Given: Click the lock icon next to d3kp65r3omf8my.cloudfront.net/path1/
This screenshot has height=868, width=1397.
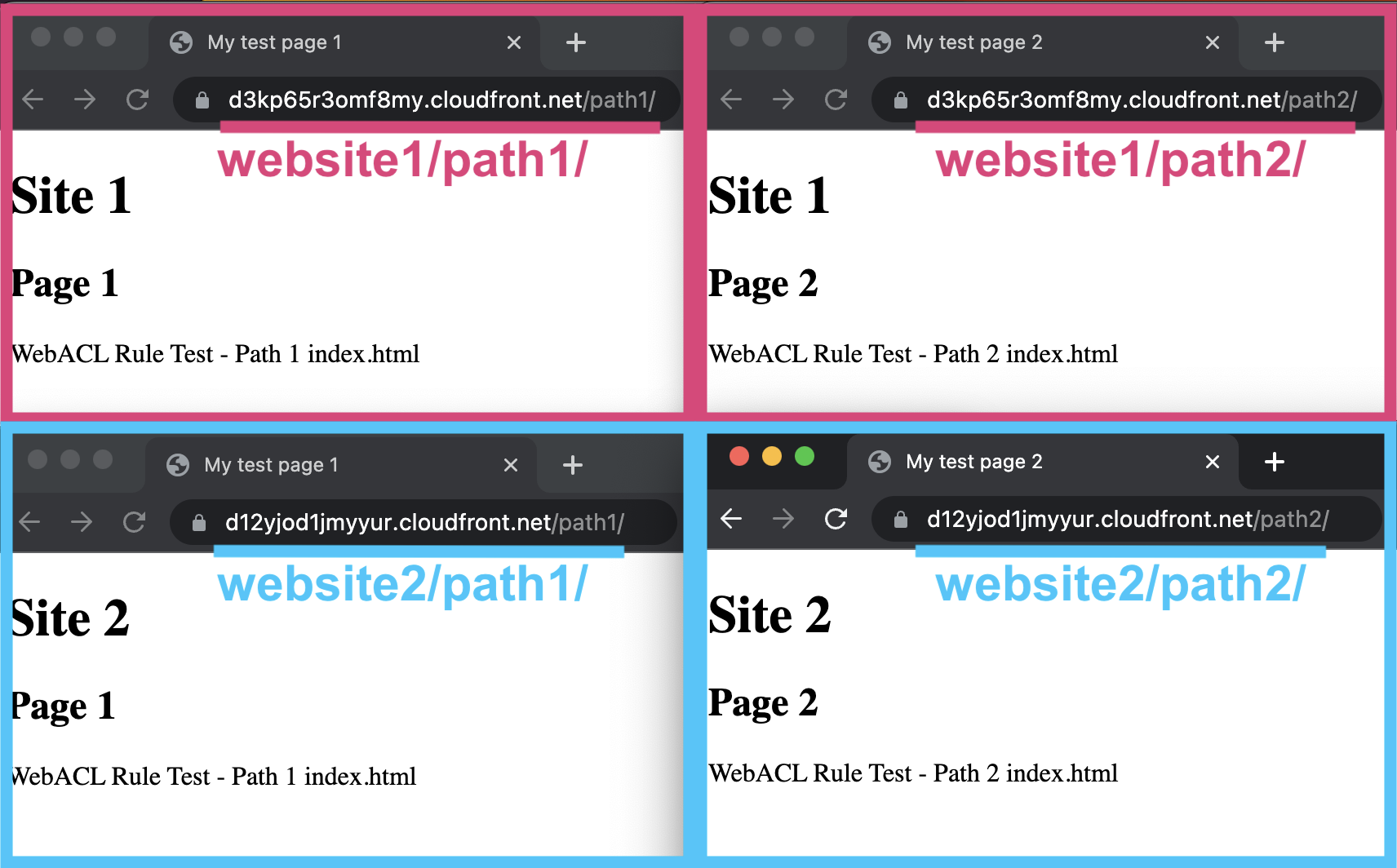Looking at the screenshot, I should [x=201, y=99].
